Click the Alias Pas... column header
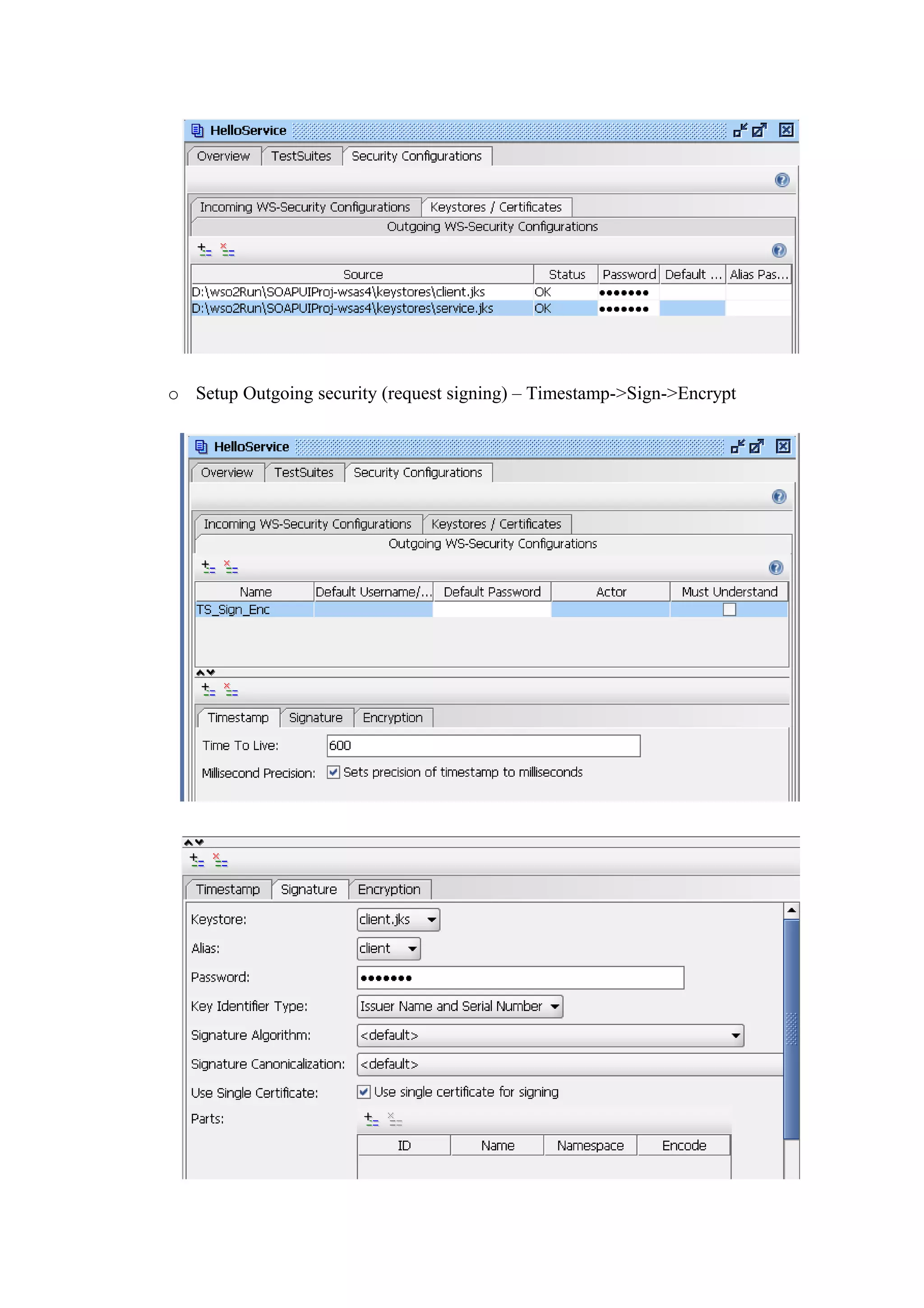 click(x=758, y=274)
